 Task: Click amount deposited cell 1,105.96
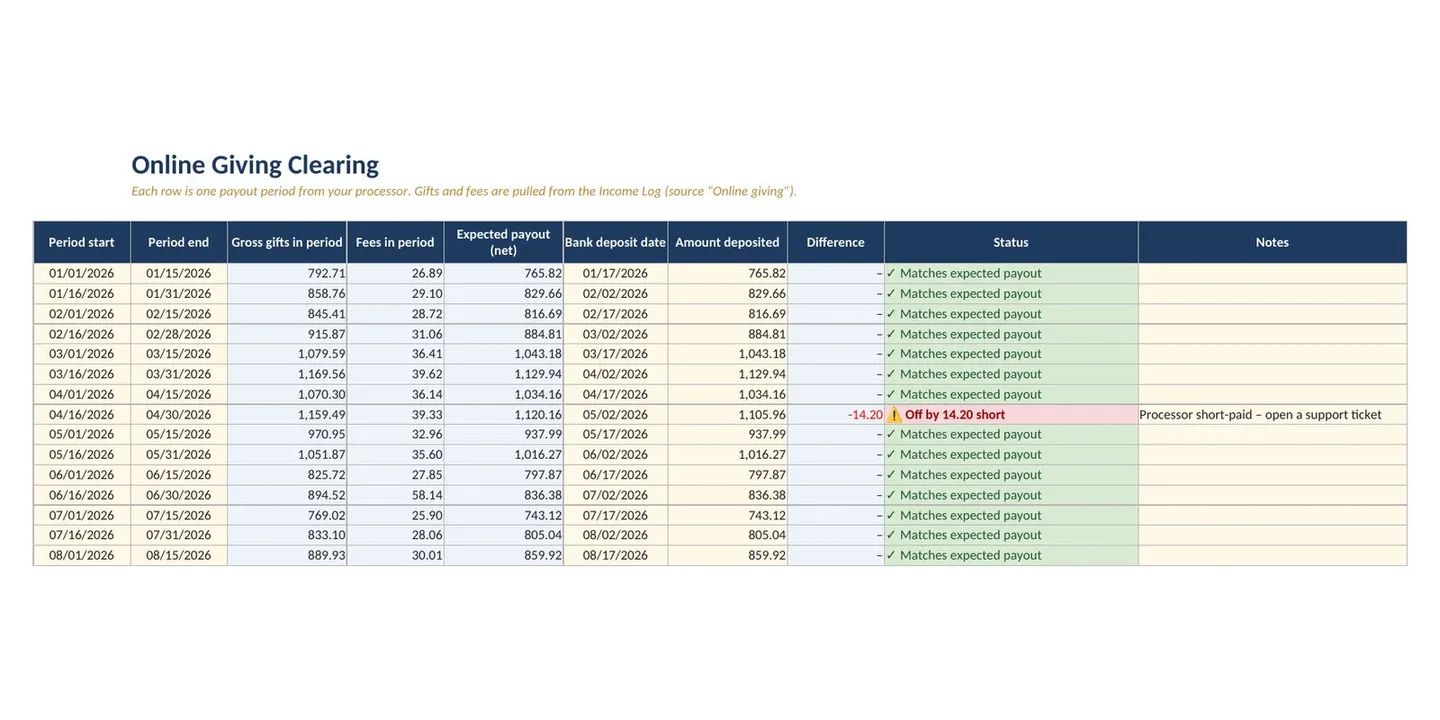click(728, 414)
